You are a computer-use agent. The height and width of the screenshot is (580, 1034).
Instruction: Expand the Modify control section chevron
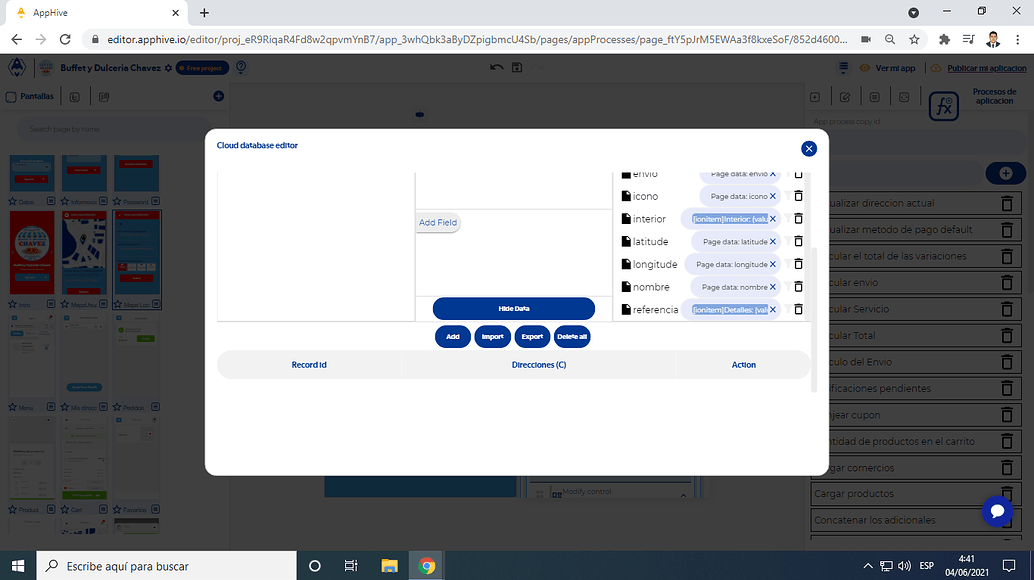(683, 495)
